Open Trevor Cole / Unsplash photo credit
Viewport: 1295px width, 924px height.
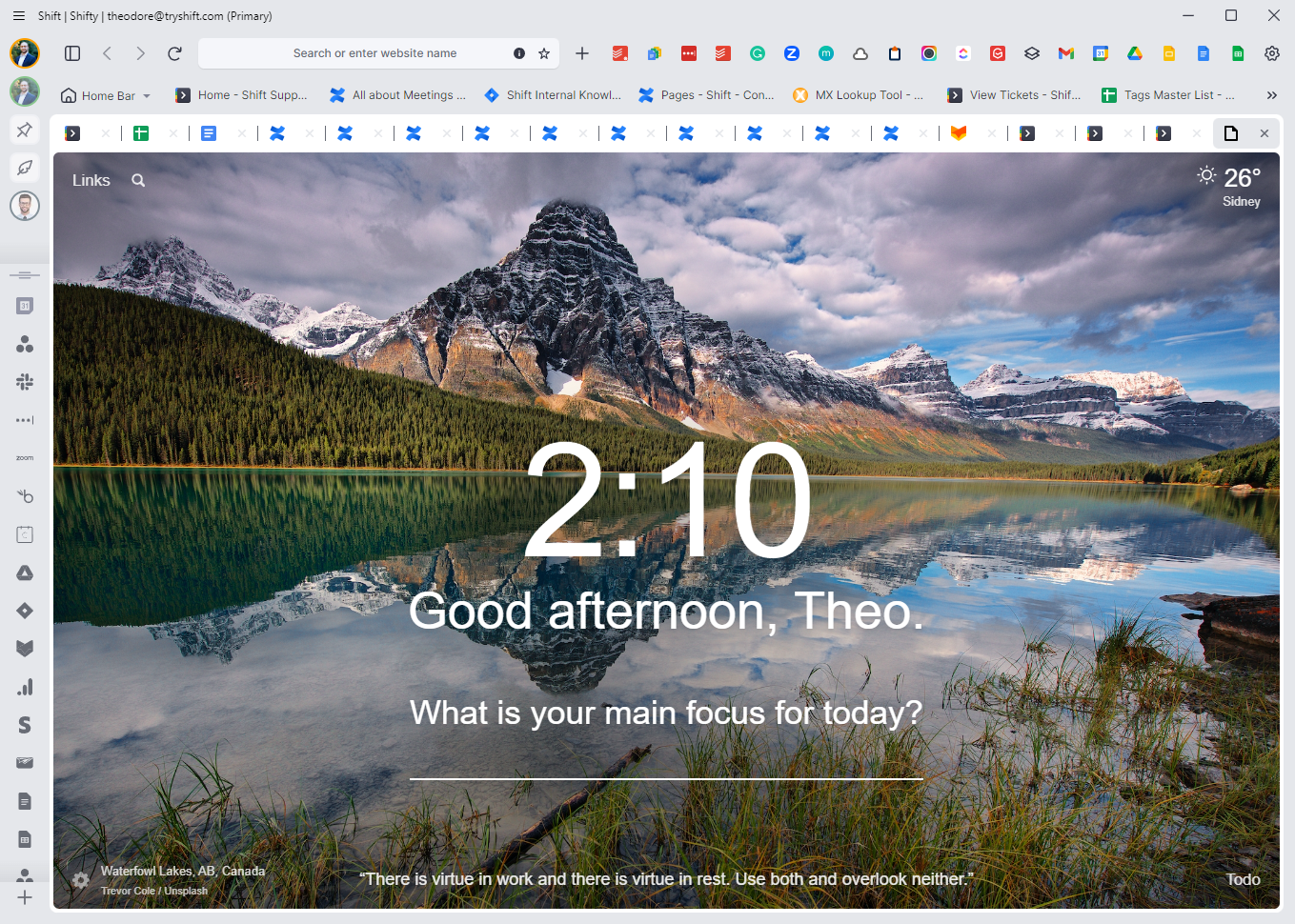[154, 892]
